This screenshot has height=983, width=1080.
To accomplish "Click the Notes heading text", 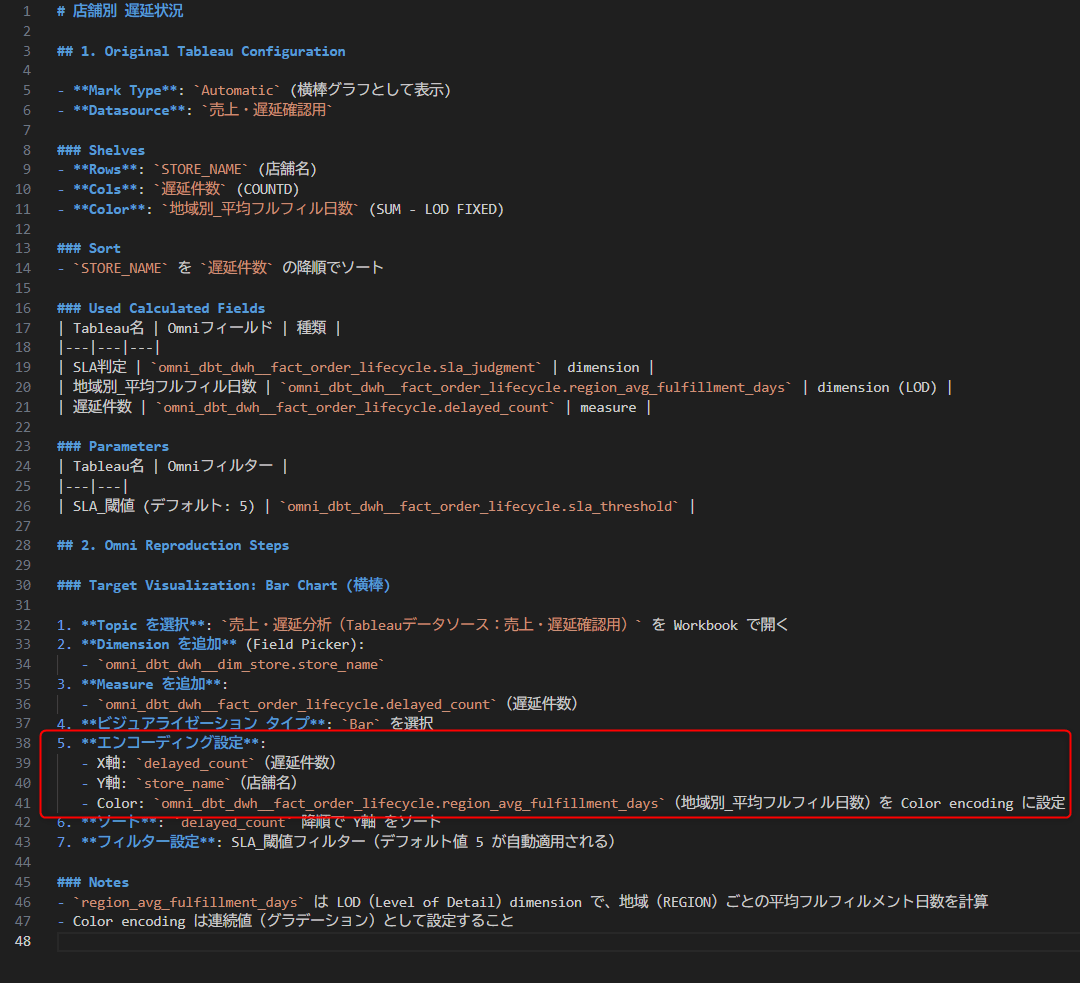I will (108, 882).
